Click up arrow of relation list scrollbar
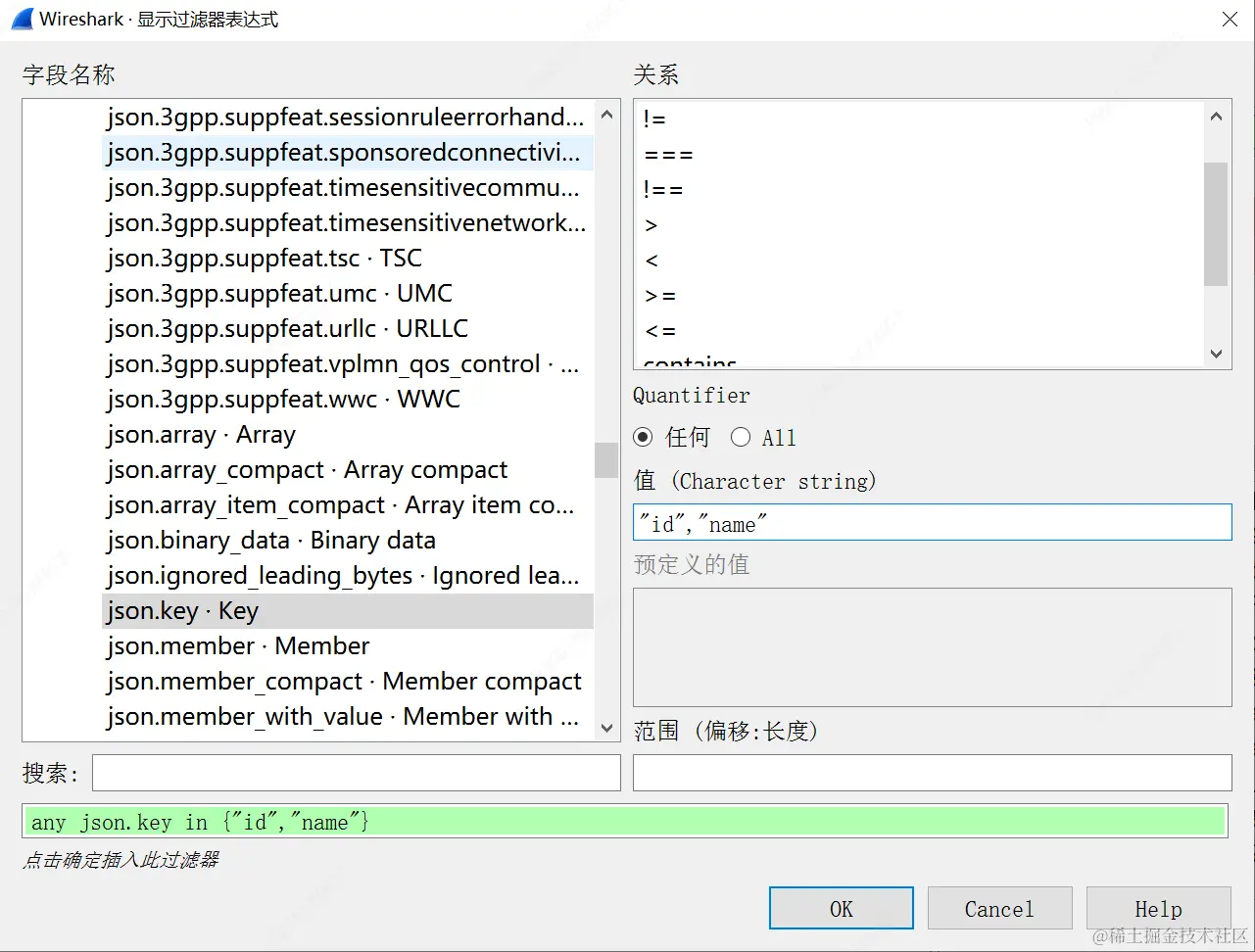Viewport: 1255px width, 952px height. click(1217, 116)
